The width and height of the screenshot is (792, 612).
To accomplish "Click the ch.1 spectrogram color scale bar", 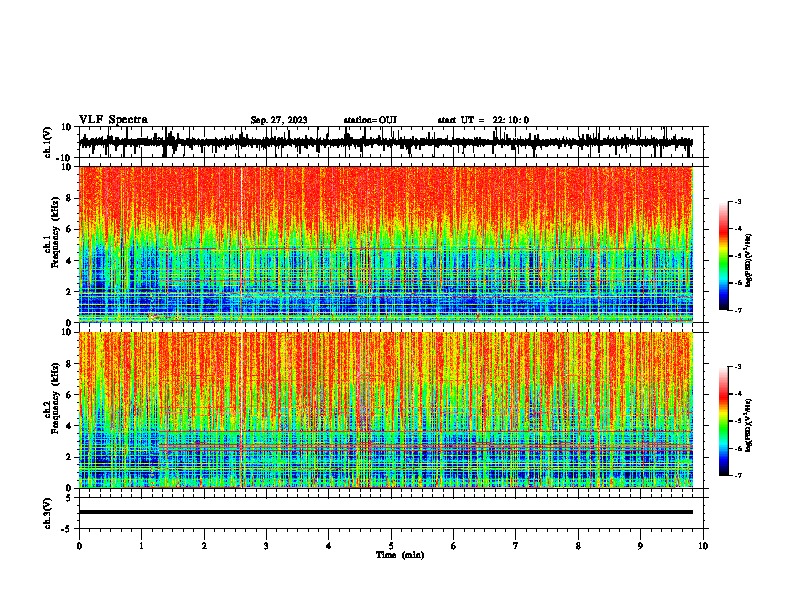I will (x=724, y=256).
